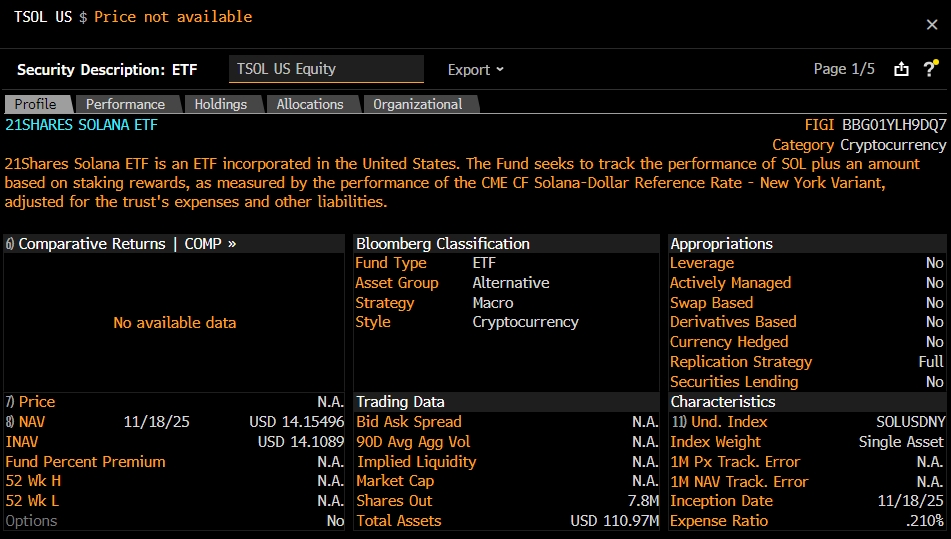Close the TSOL US panel with X
This screenshot has width=951, height=539.
click(x=932, y=25)
